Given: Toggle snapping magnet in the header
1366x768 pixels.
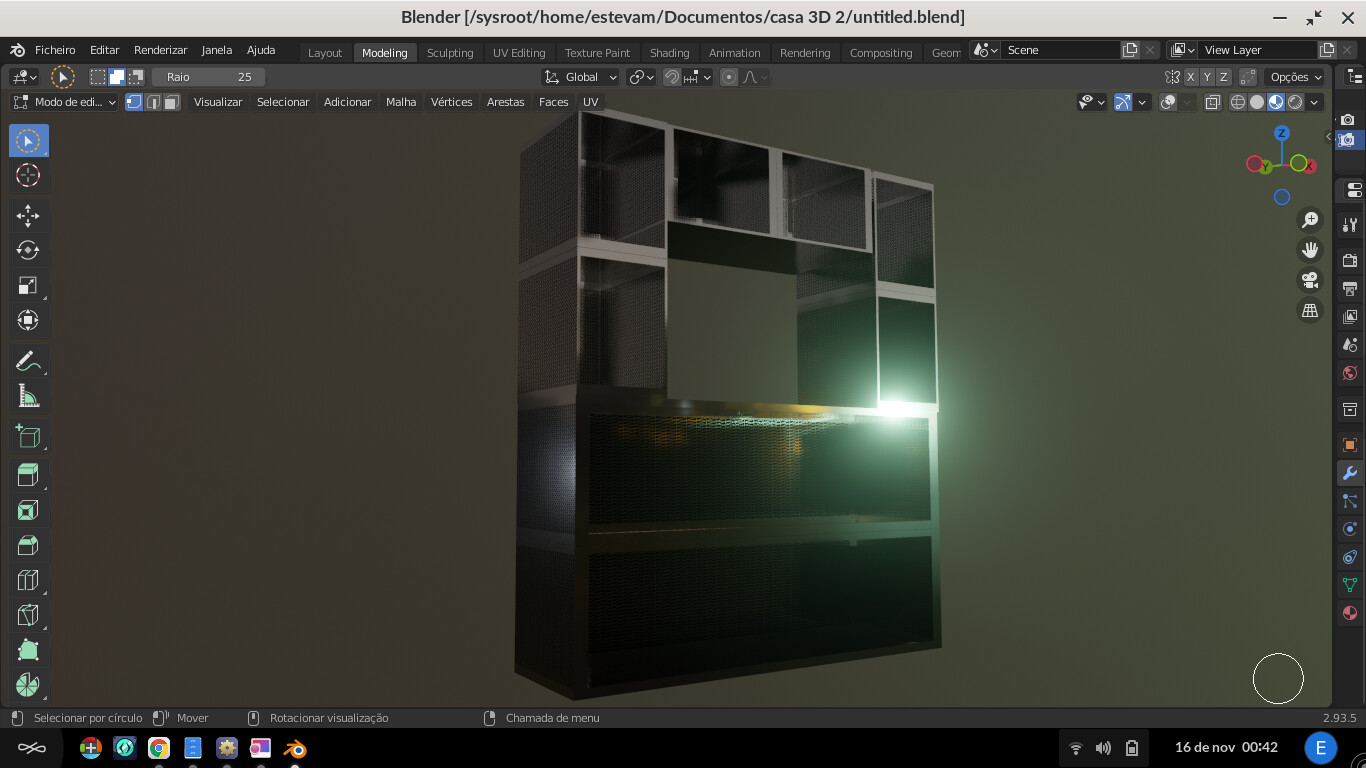Looking at the screenshot, I should [672, 77].
